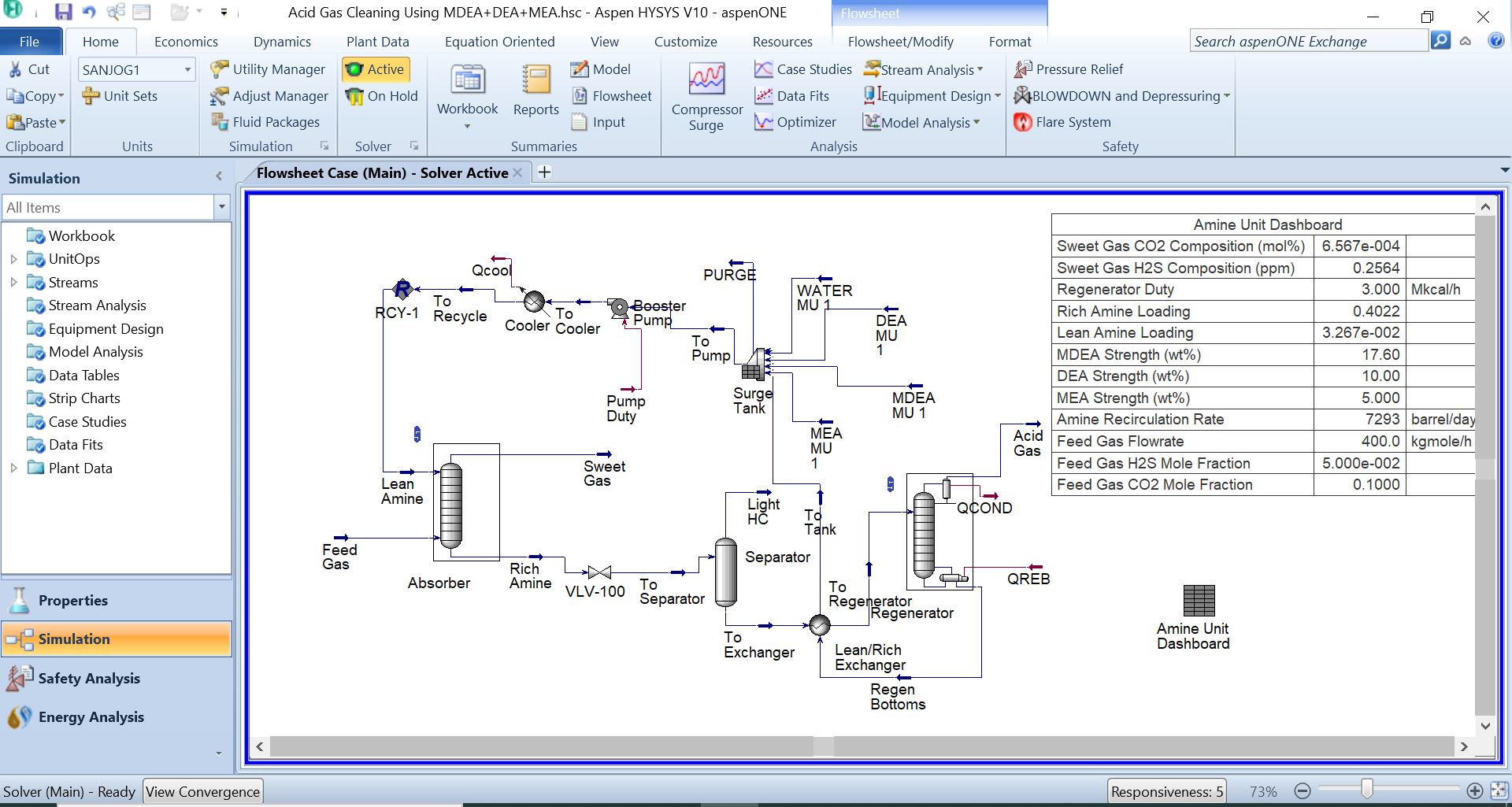The width and height of the screenshot is (1512, 807).
Task: Open aspenONE help icon
Action: pyautogui.click(x=1496, y=41)
